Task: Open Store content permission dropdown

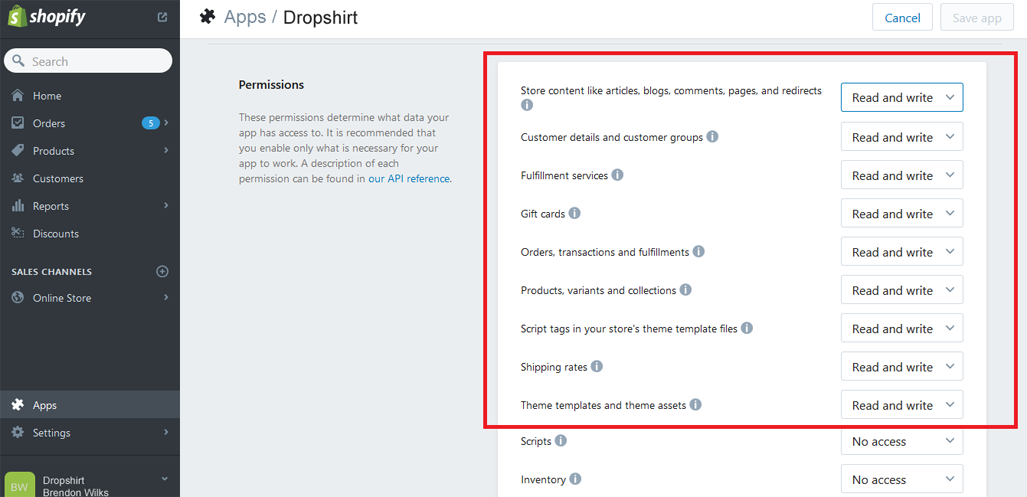Action: pos(902,98)
